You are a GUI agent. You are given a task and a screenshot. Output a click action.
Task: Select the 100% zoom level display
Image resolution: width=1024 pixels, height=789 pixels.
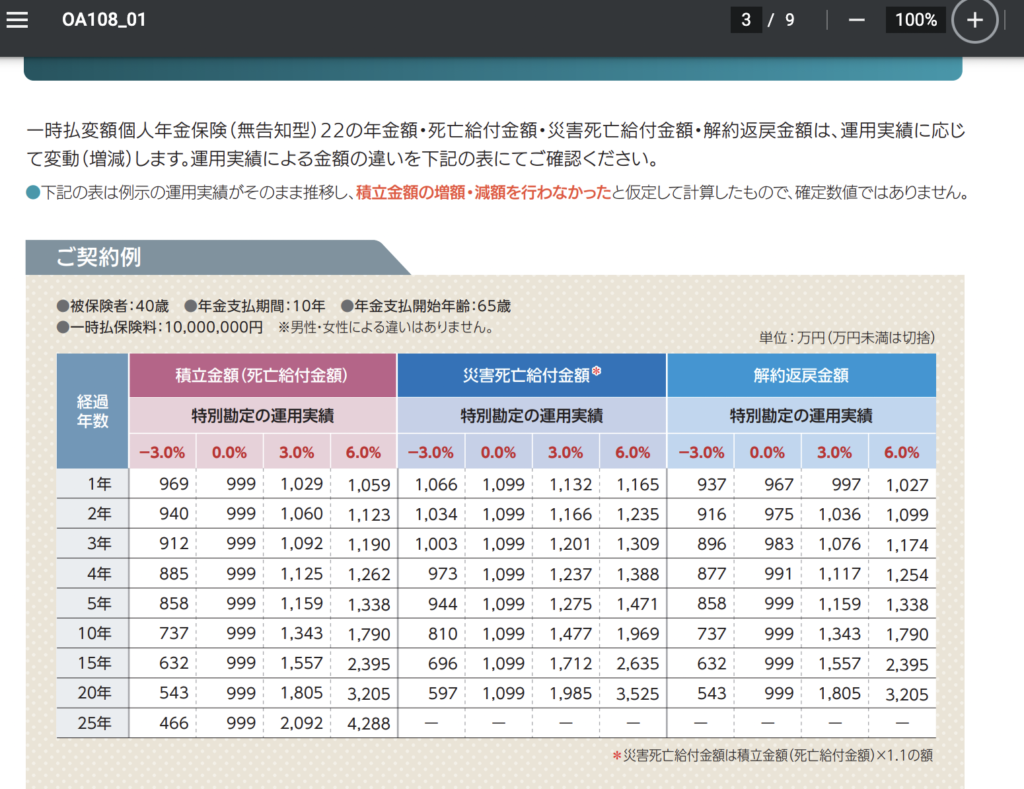click(915, 19)
